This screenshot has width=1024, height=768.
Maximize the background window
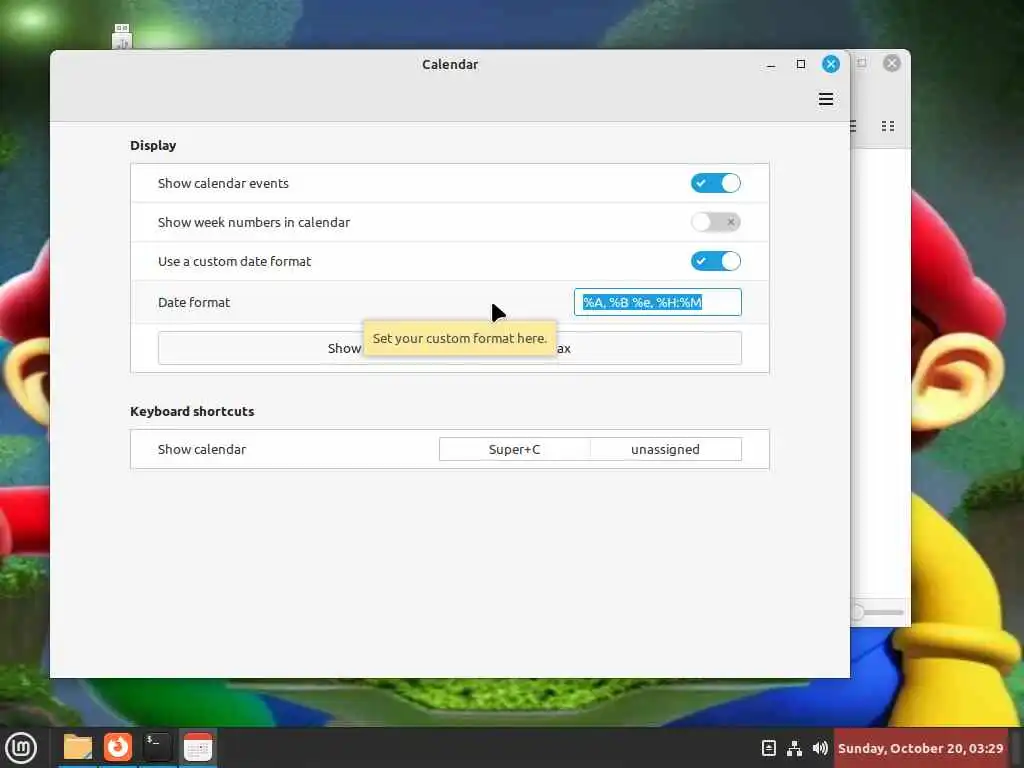862,63
